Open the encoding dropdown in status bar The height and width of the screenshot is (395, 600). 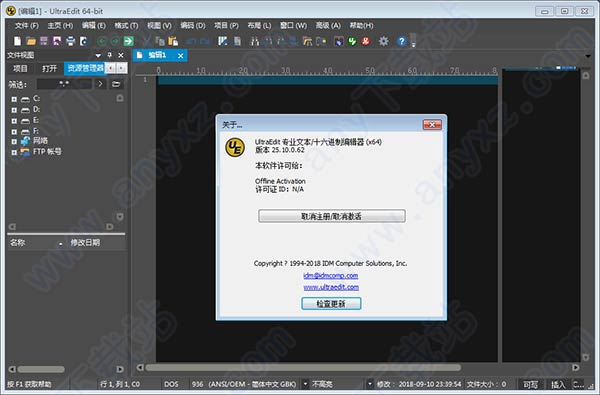[x=305, y=384]
